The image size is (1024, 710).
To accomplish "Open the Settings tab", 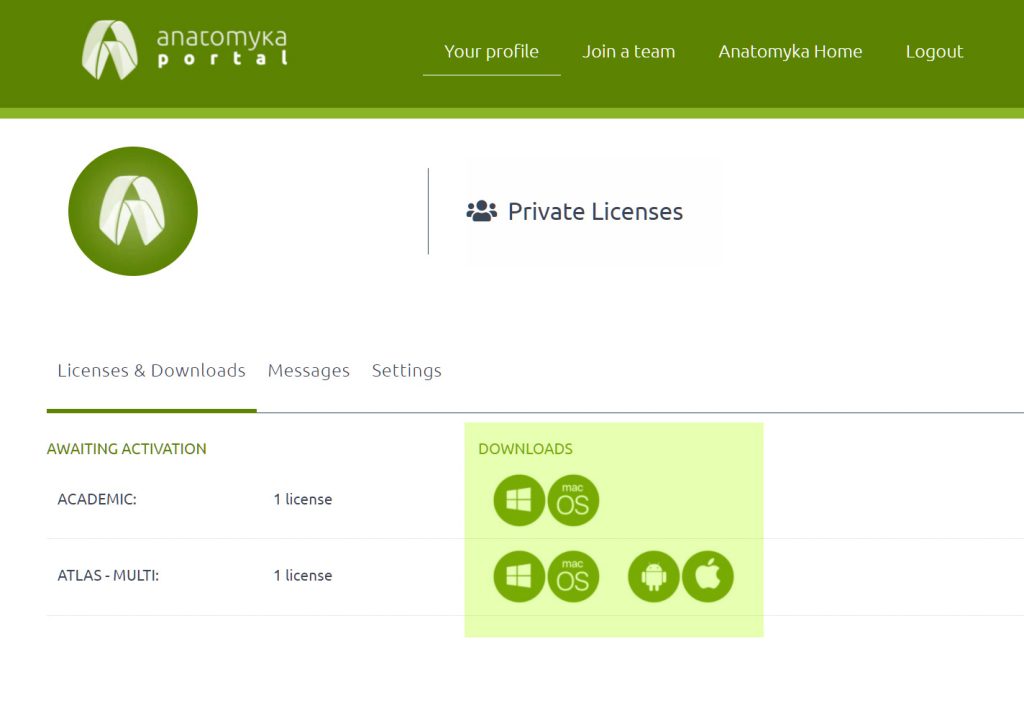I will coord(406,371).
